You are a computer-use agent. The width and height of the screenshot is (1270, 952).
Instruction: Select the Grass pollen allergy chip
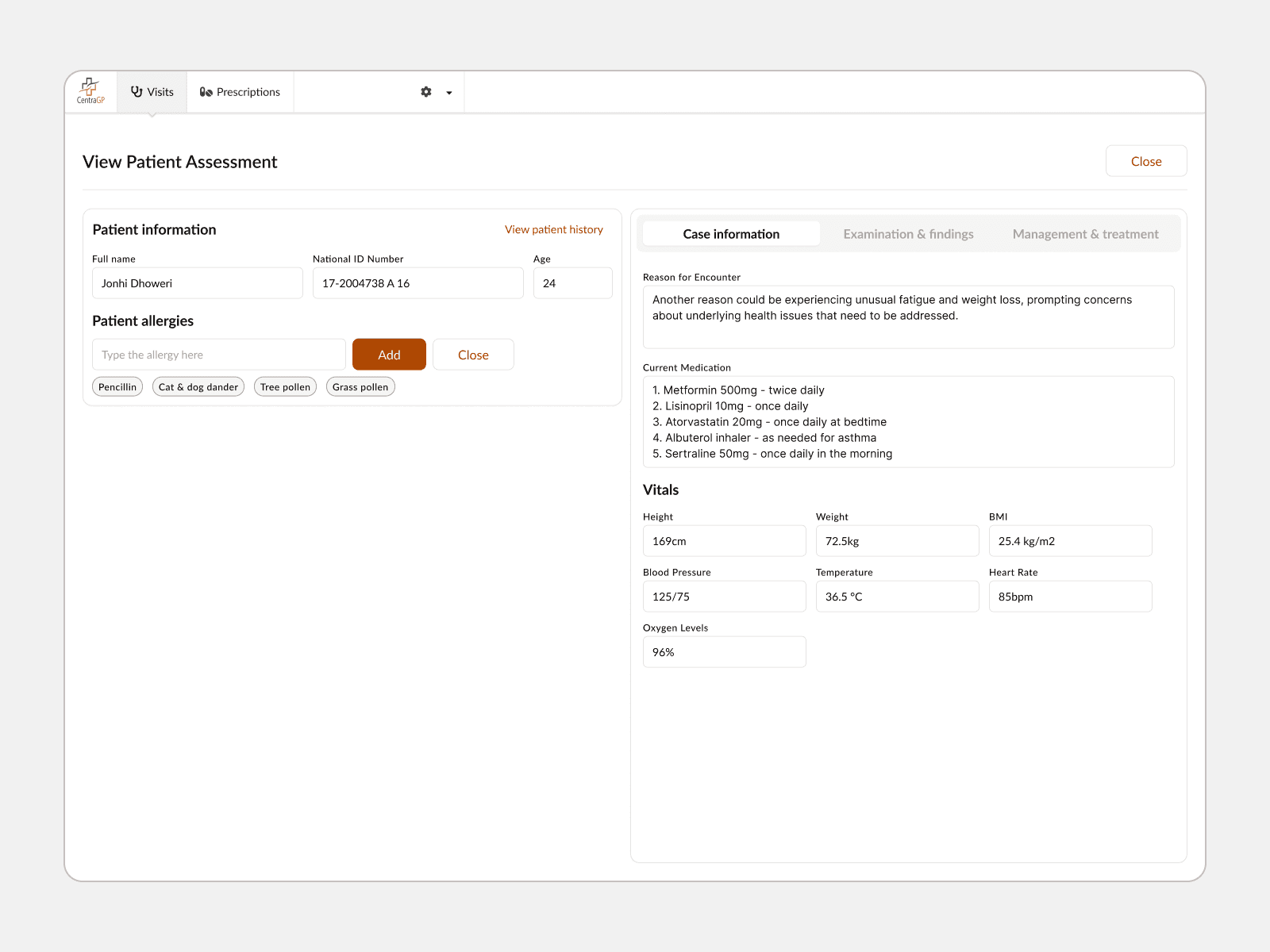click(360, 386)
